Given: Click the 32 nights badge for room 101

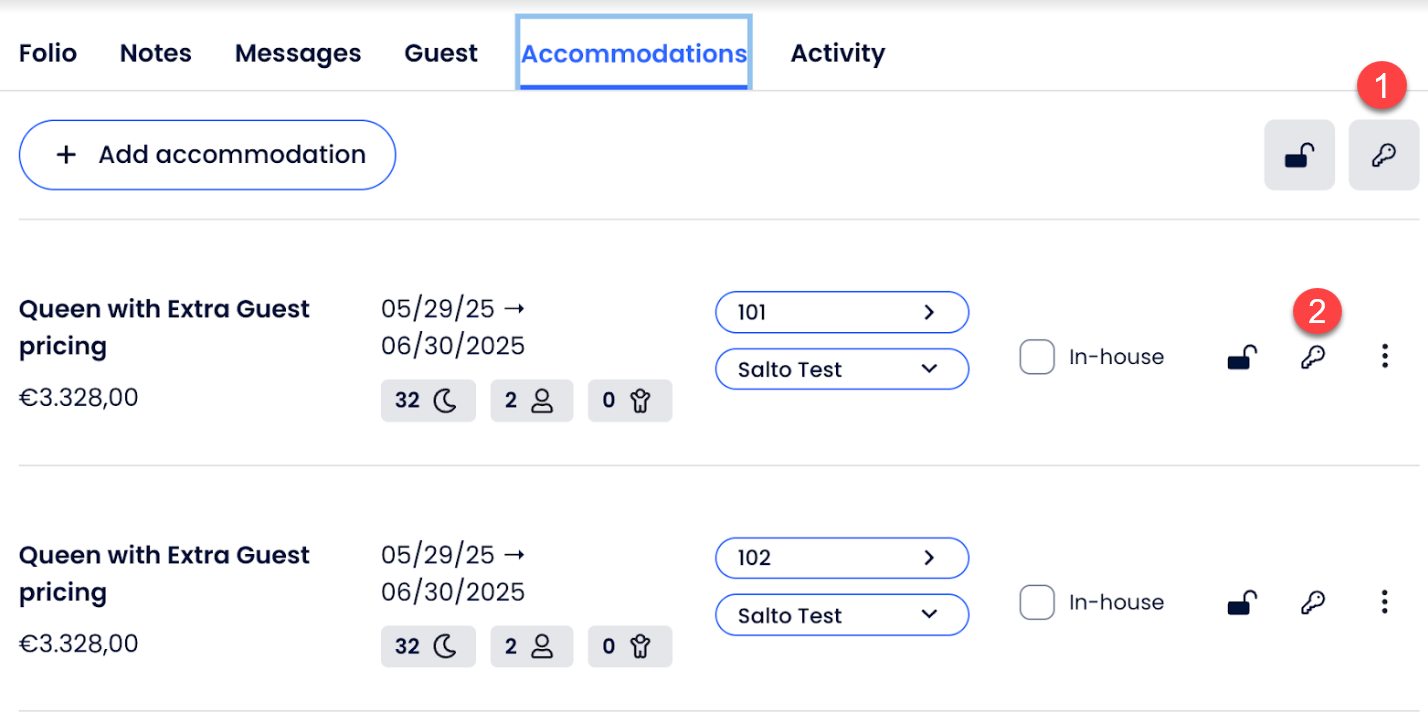Looking at the screenshot, I should 427,401.
